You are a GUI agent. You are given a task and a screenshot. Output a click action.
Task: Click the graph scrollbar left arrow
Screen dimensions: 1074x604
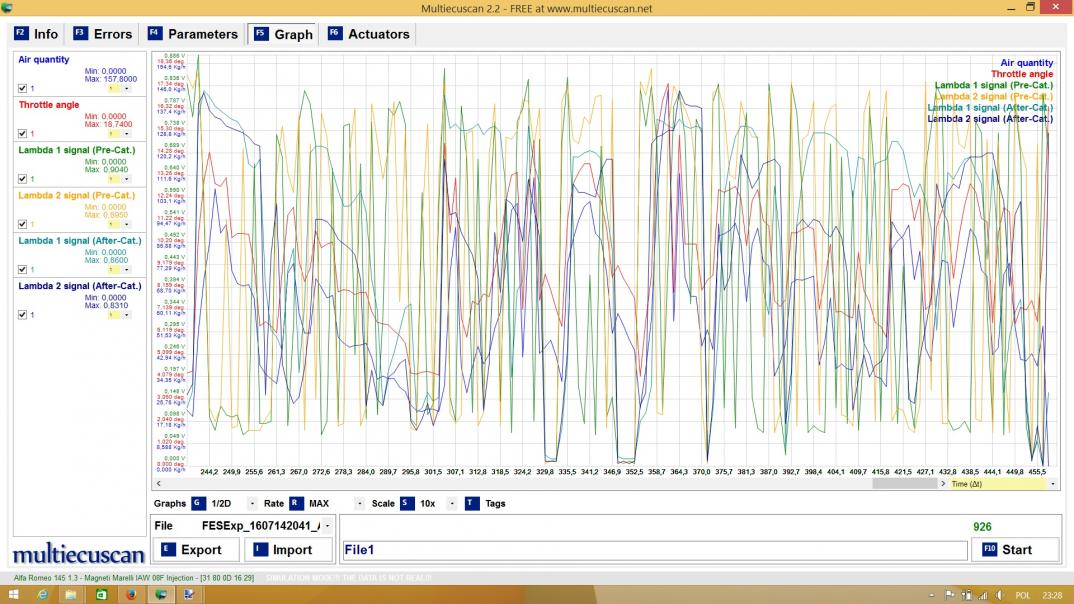pos(159,483)
